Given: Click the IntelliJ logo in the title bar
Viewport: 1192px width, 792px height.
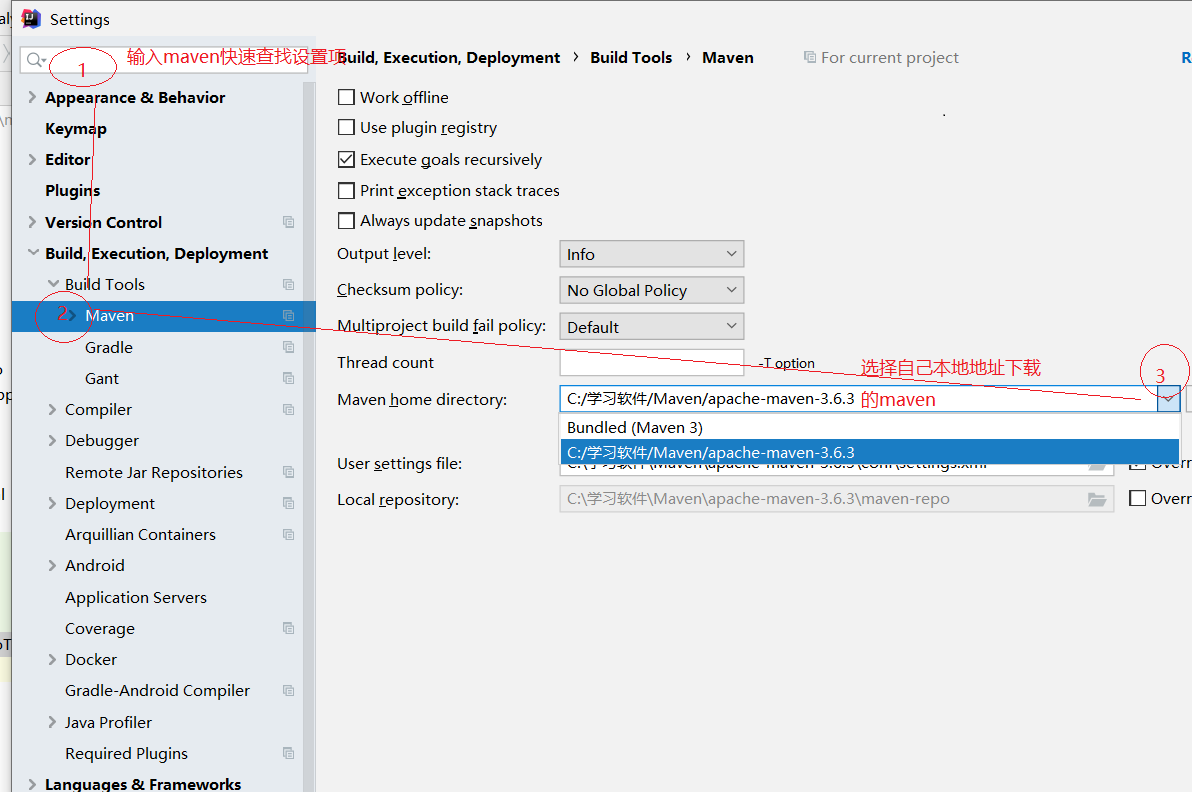Looking at the screenshot, I should [30, 19].
